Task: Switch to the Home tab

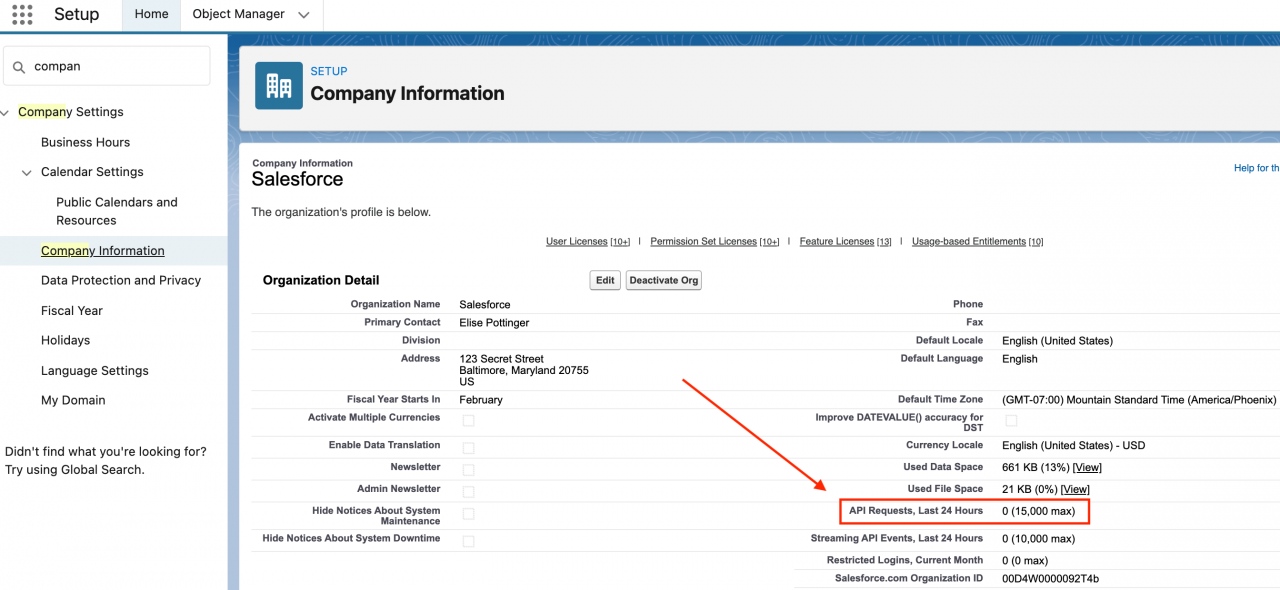Action: point(151,14)
